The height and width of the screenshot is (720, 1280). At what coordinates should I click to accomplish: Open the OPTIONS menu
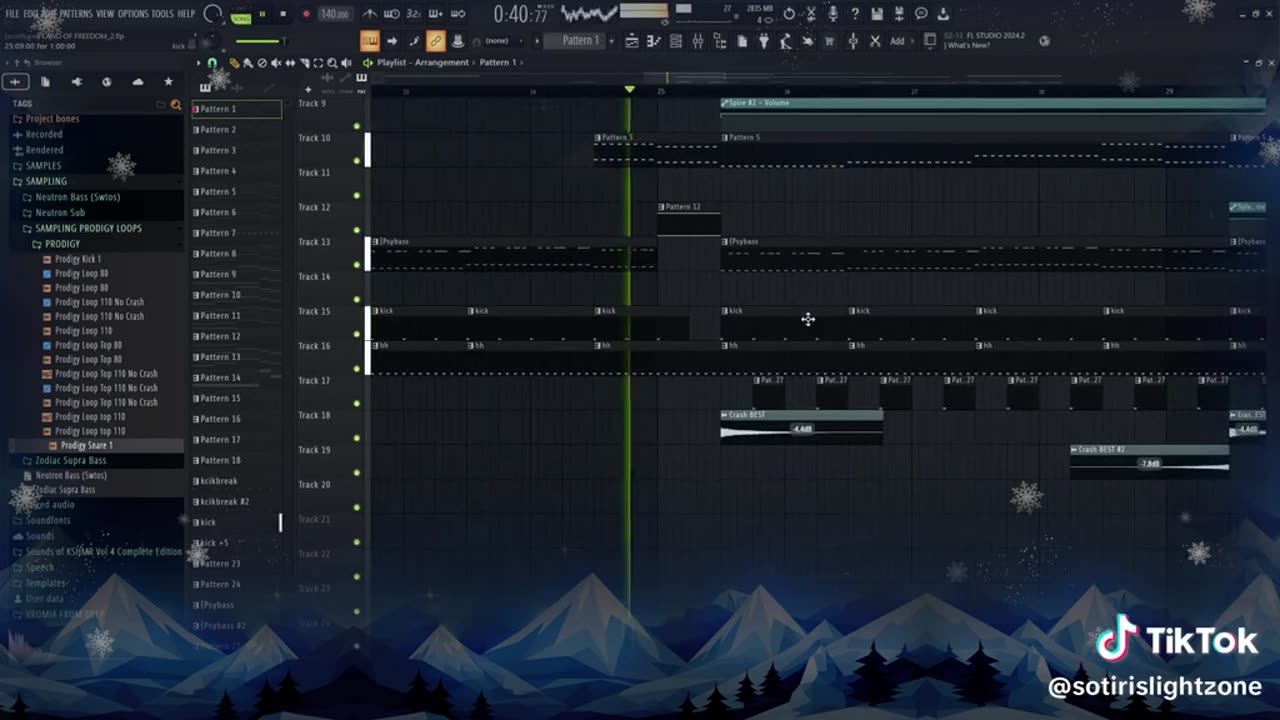(133, 14)
